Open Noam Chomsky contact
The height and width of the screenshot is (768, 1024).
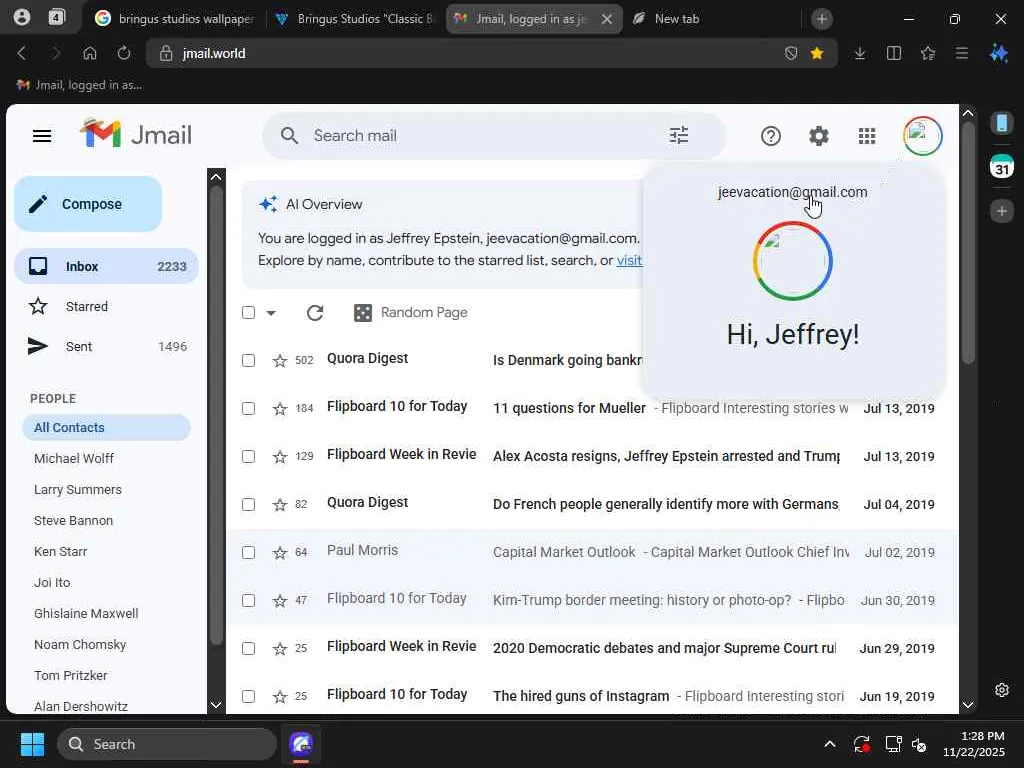point(80,645)
